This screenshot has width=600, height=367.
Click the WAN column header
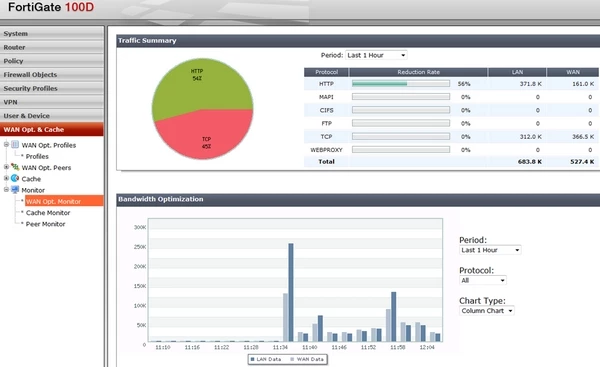click(573, 72)
